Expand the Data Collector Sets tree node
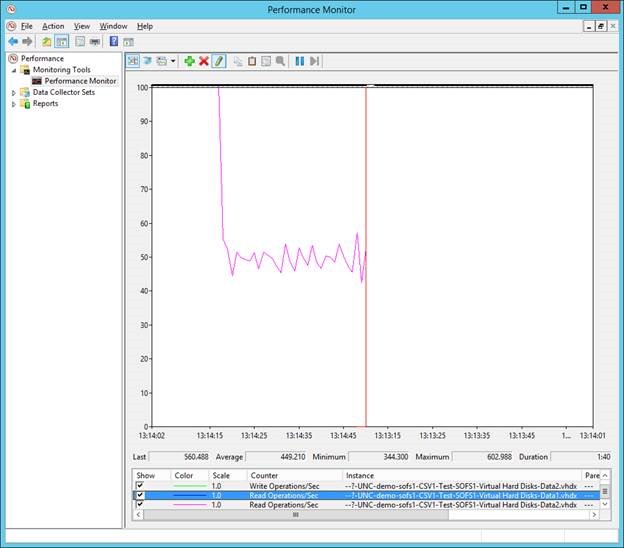 coord(14,92)
